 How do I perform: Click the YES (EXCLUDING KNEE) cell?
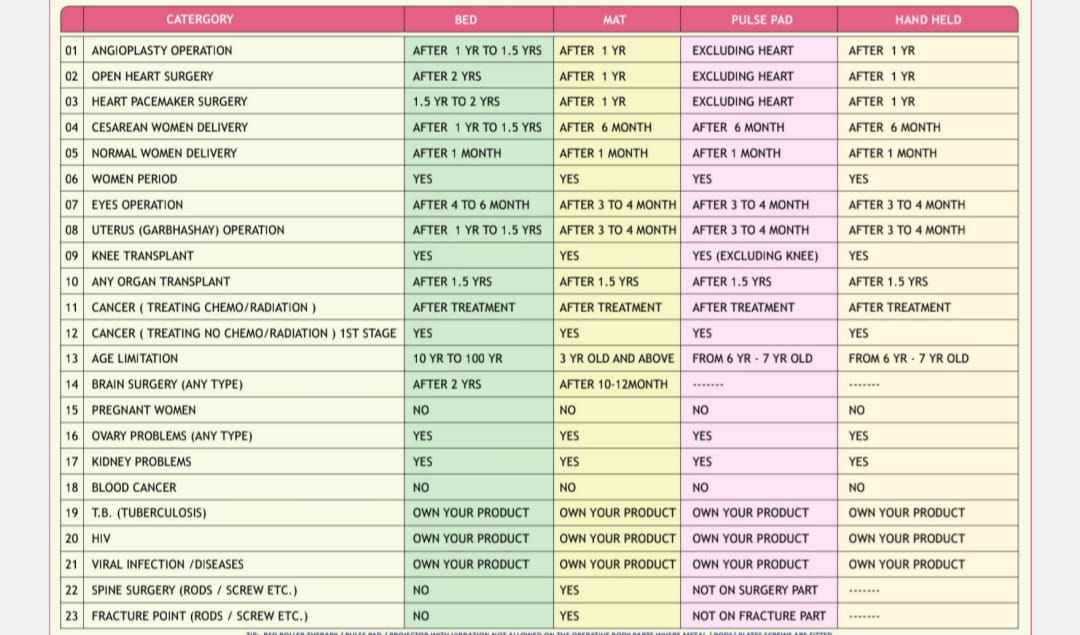click(755, 256)
